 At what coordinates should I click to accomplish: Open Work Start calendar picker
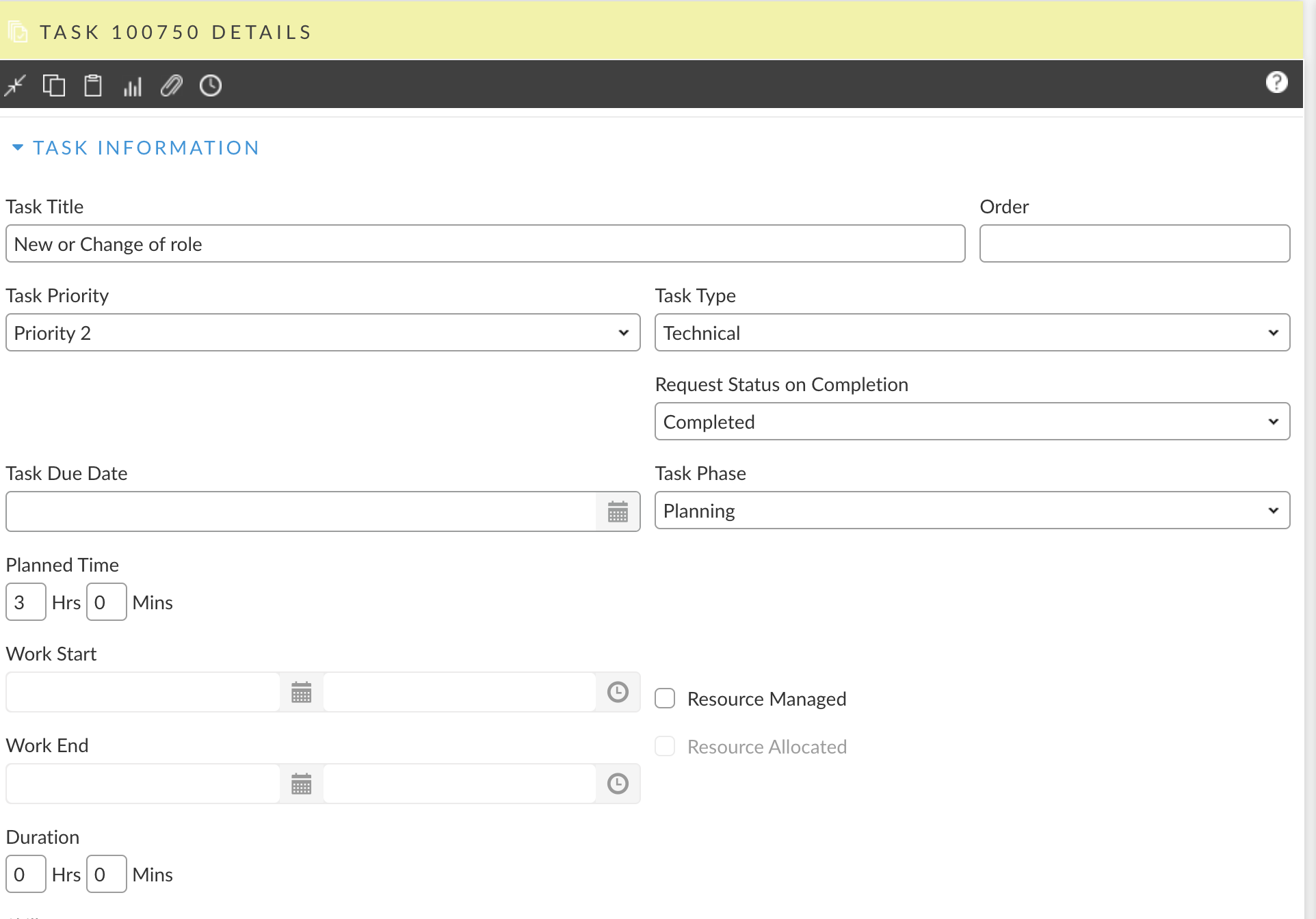(x=301, y=692)
